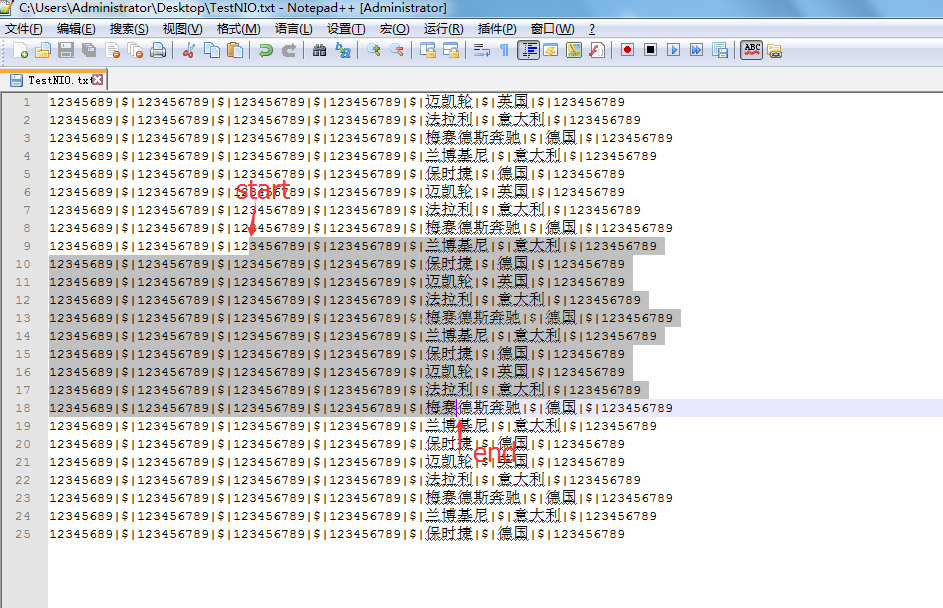Click the word 英国 on line 6
Image resolution: width=943 pixels, height=608 pixels.
(x=513, y=192)
